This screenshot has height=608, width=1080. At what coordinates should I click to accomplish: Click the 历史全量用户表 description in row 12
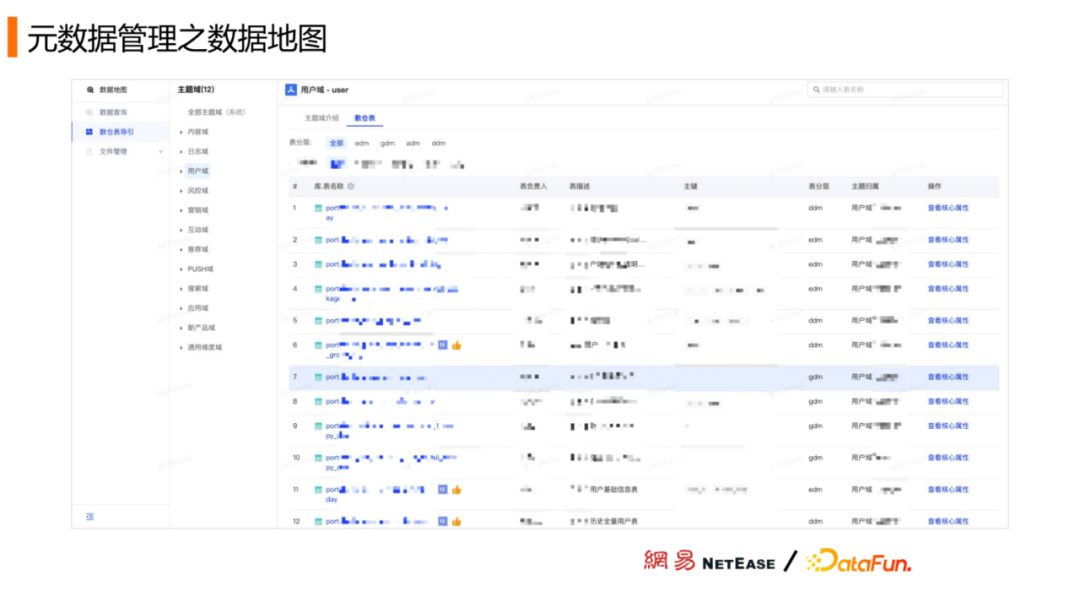click(614, 521)
